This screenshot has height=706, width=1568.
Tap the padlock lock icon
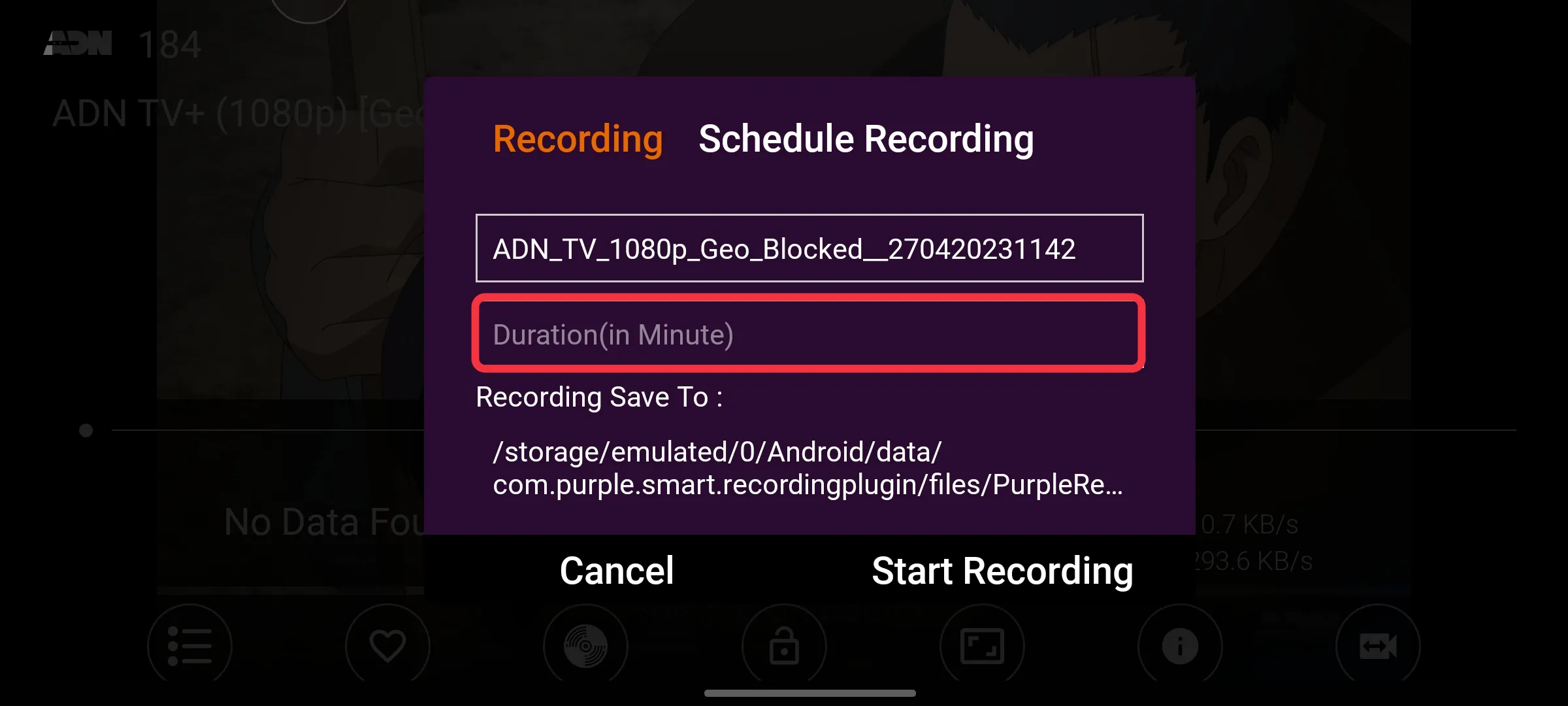point(784,646)
